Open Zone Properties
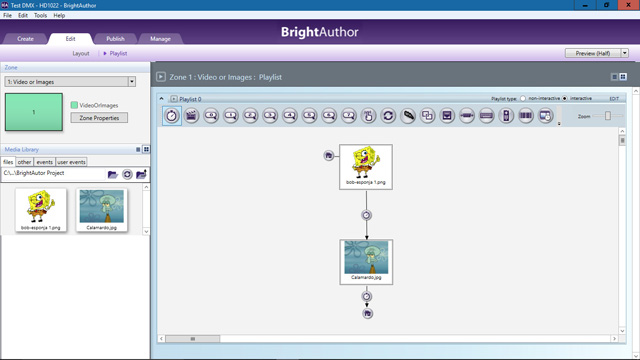 (x=99, y=118)
